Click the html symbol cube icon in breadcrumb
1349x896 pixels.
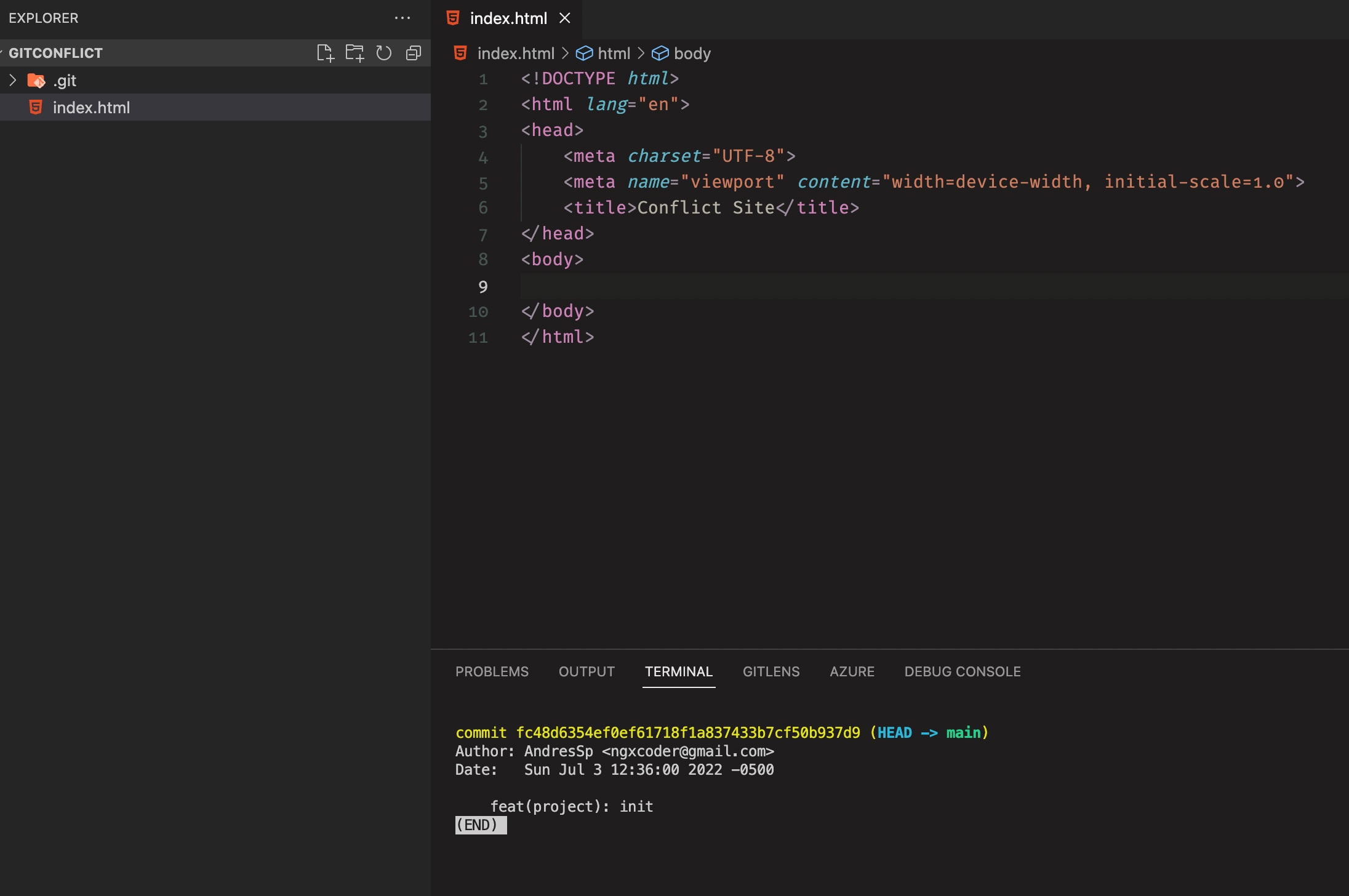[584, 54]
